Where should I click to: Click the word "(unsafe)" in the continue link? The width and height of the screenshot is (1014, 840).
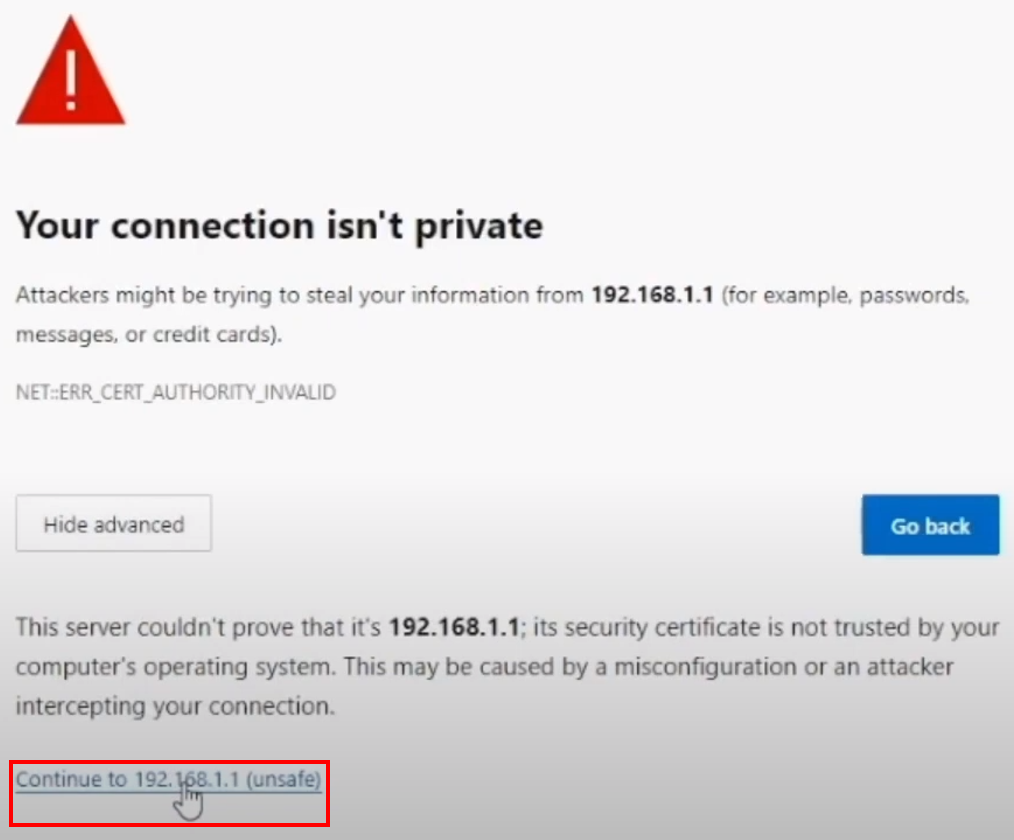284,779
